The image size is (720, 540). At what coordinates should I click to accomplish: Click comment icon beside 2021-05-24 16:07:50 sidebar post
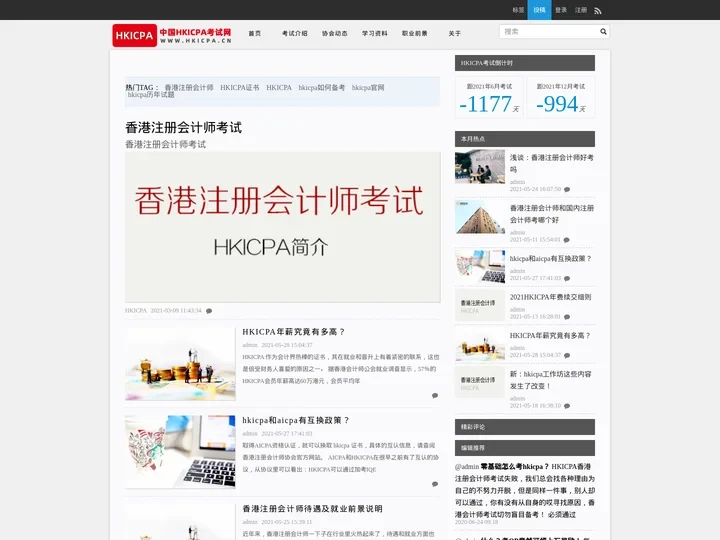[567, 189]
